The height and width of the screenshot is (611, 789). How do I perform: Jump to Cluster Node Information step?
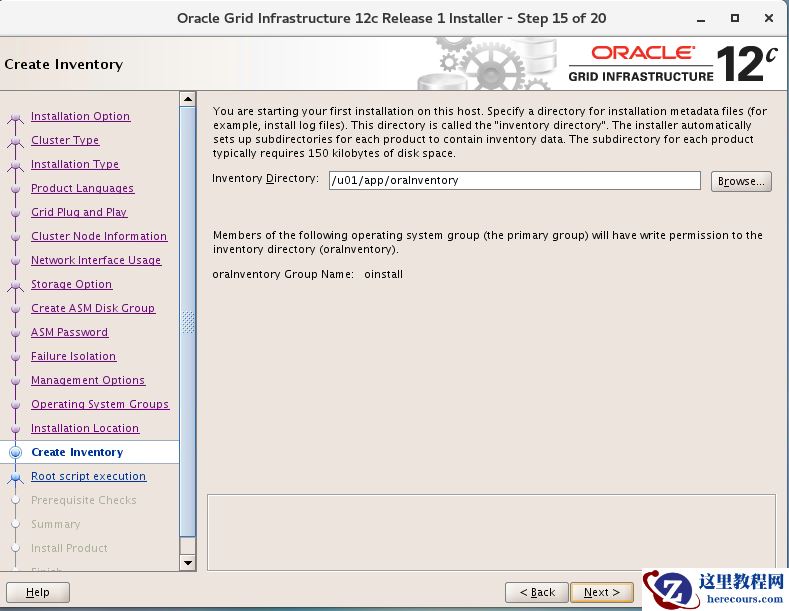[x=99, y=236]
